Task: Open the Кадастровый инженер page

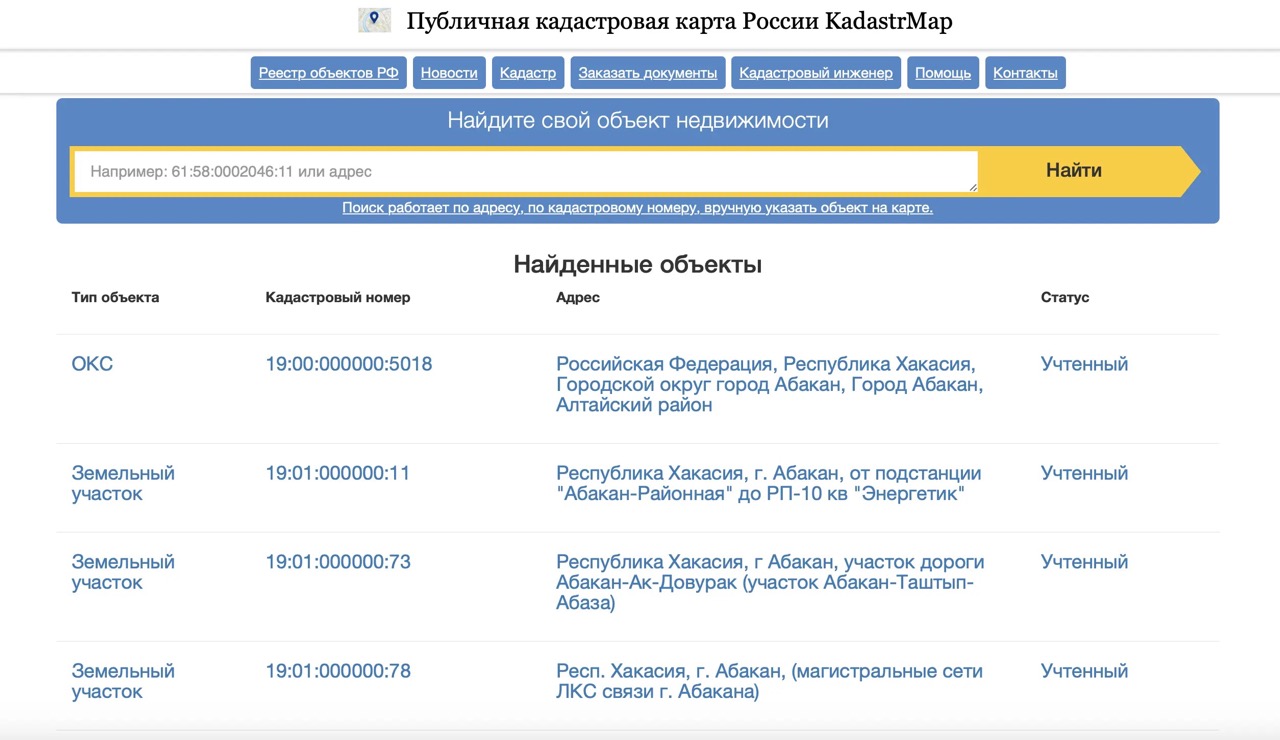Action: [815, 73]
